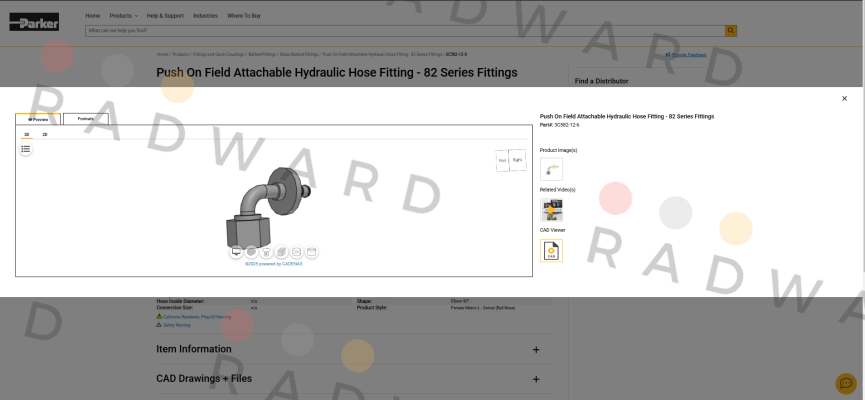
Task: Click the rotating 3D hose fitting model
Action: [268, 208]
